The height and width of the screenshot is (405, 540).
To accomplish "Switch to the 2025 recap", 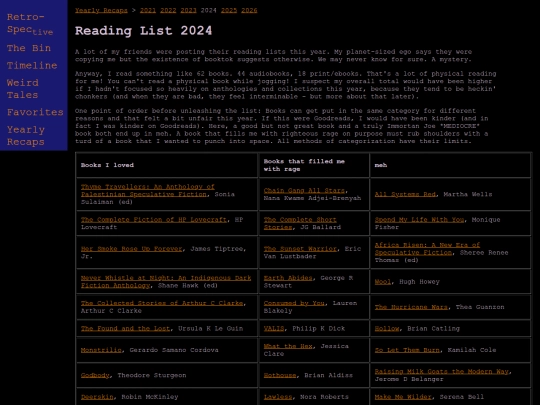I will click(229, 10).
